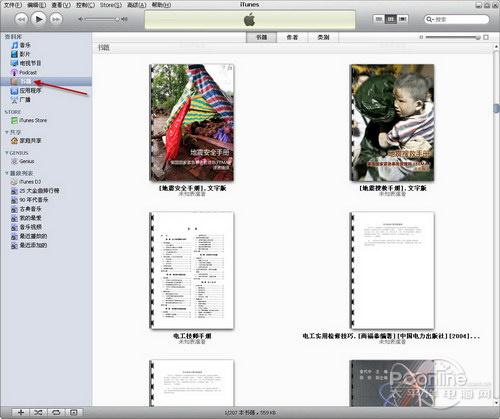Click the [地震搜救手册].文字版 title text
500x419 pixels.
coord(393,188)
